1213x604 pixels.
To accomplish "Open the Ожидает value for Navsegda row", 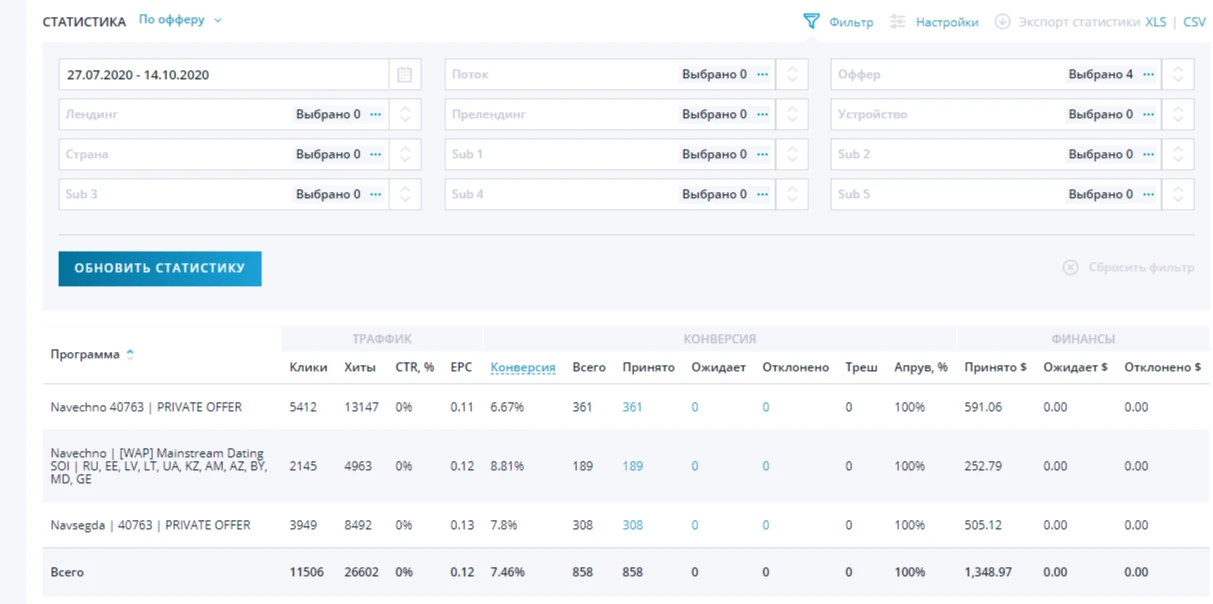I will [x=695, y=525].
